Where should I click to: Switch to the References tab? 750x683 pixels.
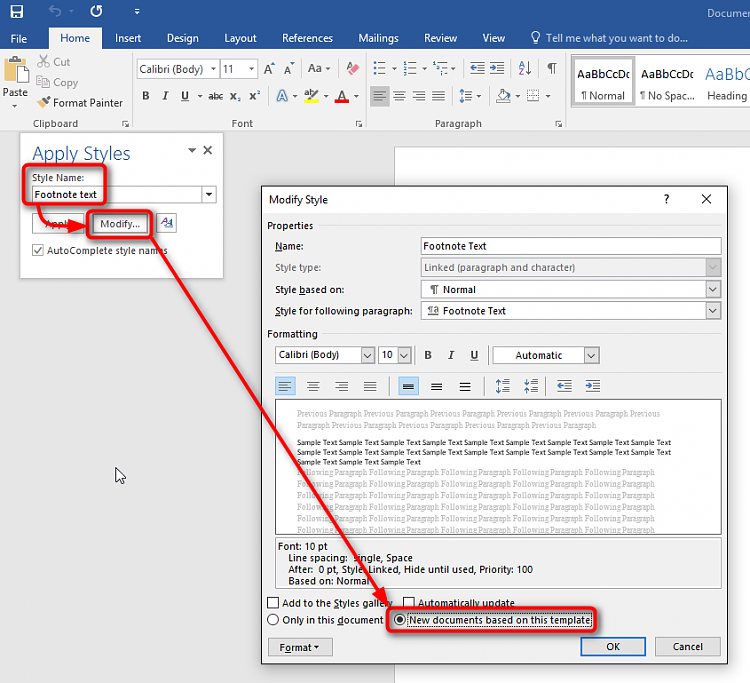[307, 38]
